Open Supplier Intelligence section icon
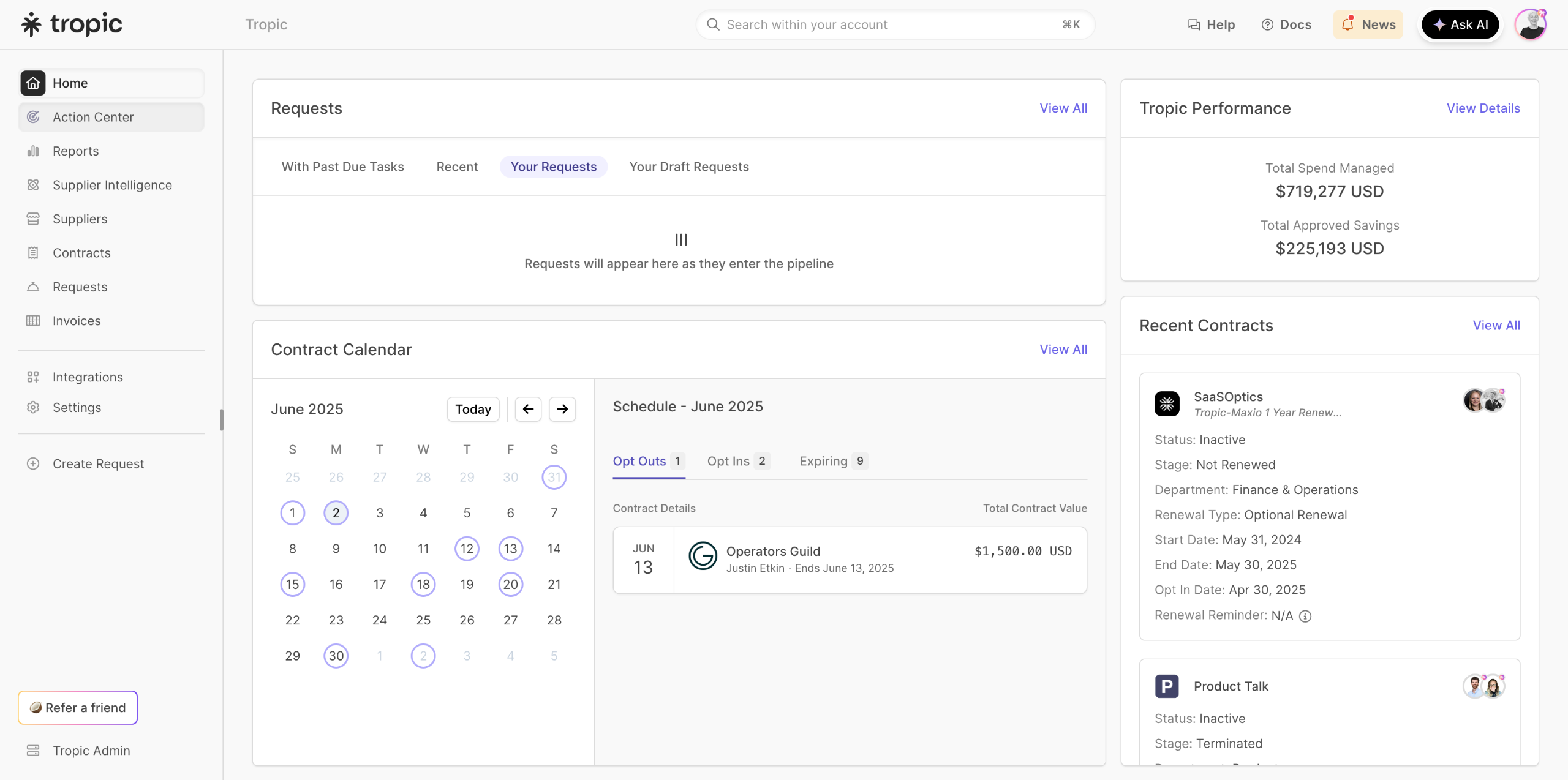The height and width of the screenshot is (780, 1568). 33,185
